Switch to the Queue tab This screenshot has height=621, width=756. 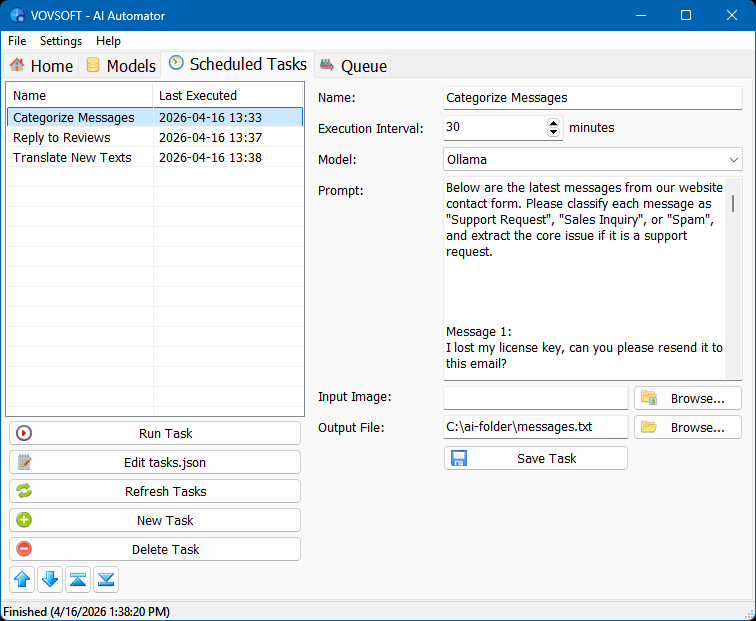coord(353,66)
